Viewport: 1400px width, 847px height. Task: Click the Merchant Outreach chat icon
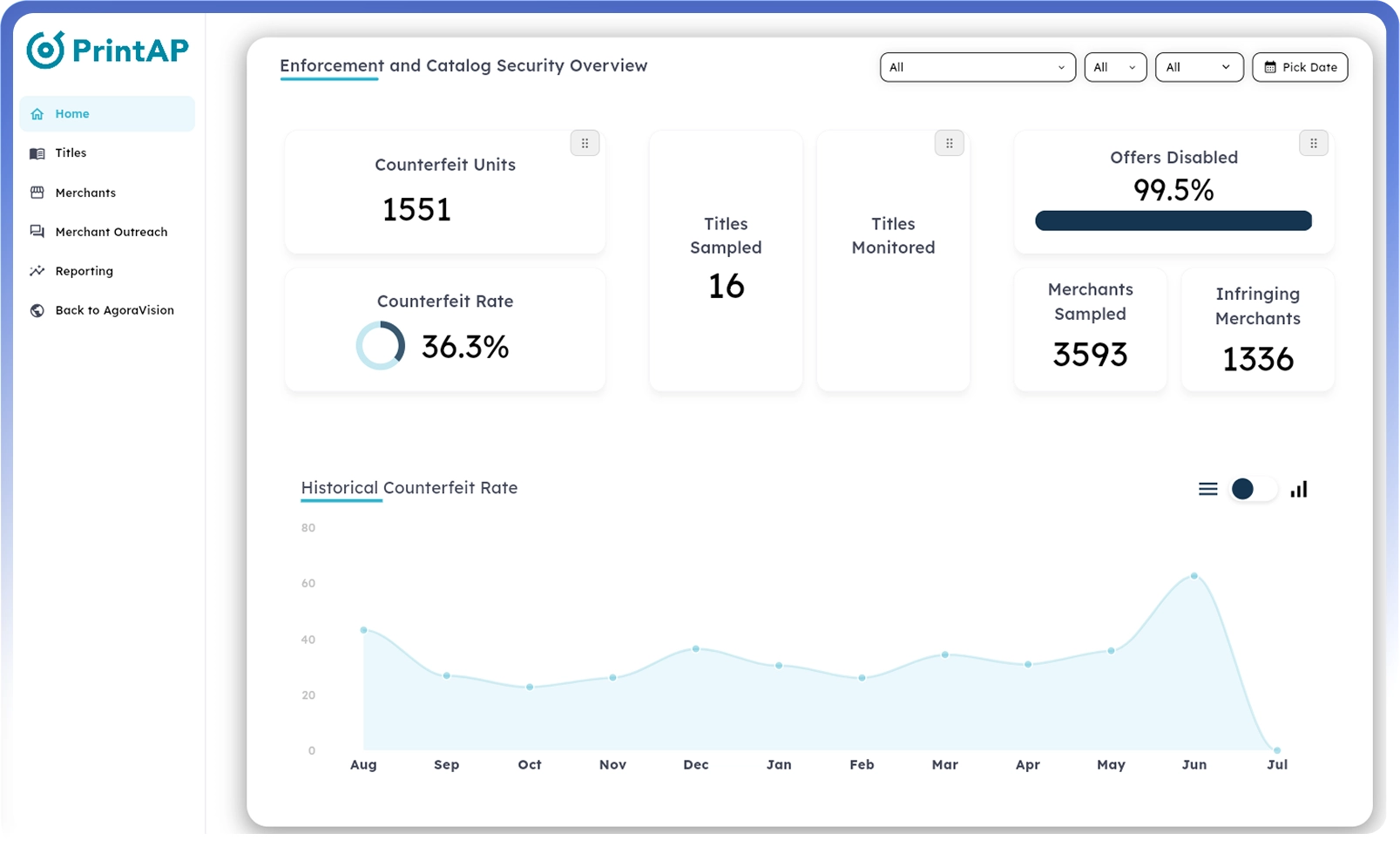coord(37,232)
